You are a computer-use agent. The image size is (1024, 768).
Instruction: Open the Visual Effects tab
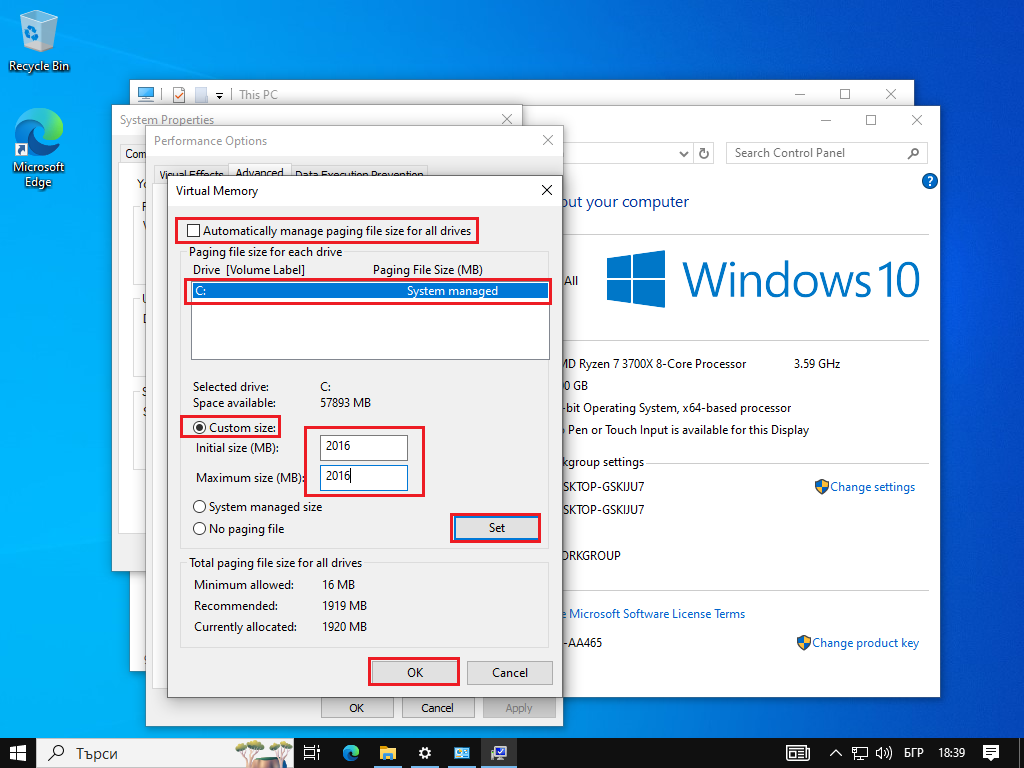click(x=191, y=173)
